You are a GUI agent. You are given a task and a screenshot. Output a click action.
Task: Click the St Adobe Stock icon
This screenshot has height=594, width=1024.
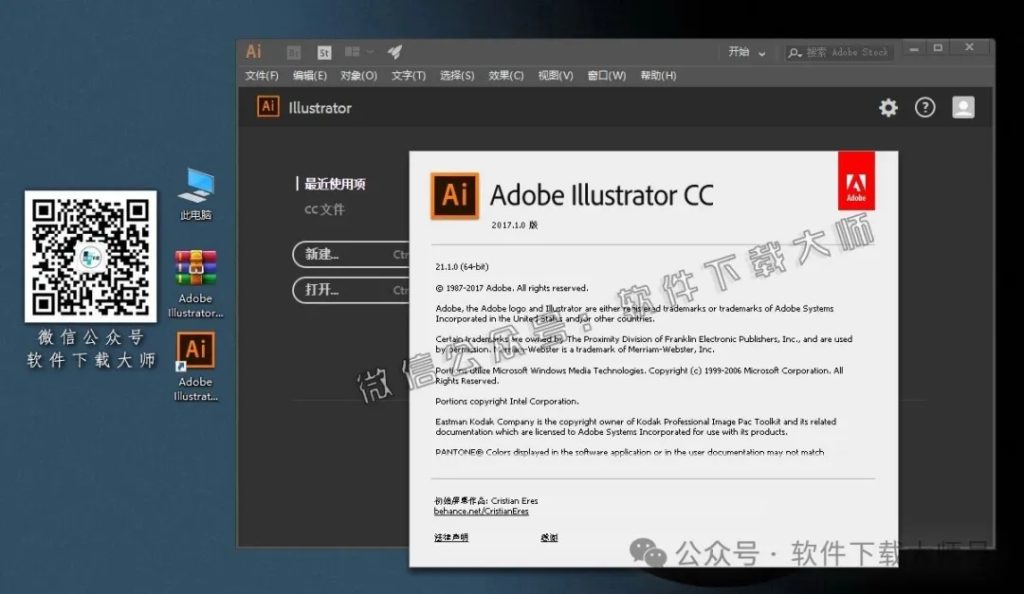point(323,50)
